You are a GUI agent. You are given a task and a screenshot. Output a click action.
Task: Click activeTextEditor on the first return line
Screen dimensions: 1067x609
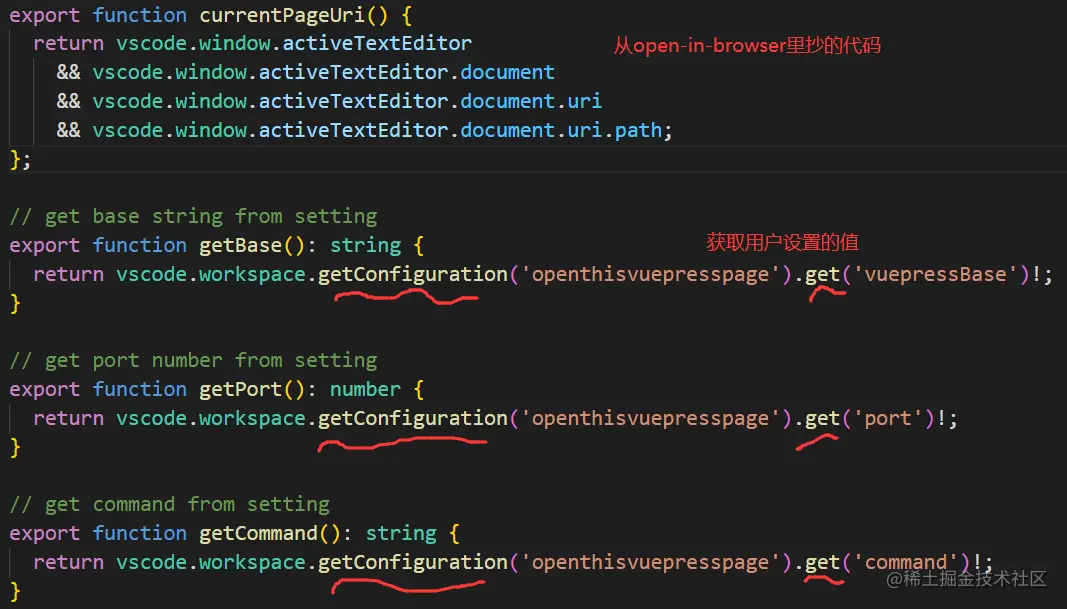[377, 43]
